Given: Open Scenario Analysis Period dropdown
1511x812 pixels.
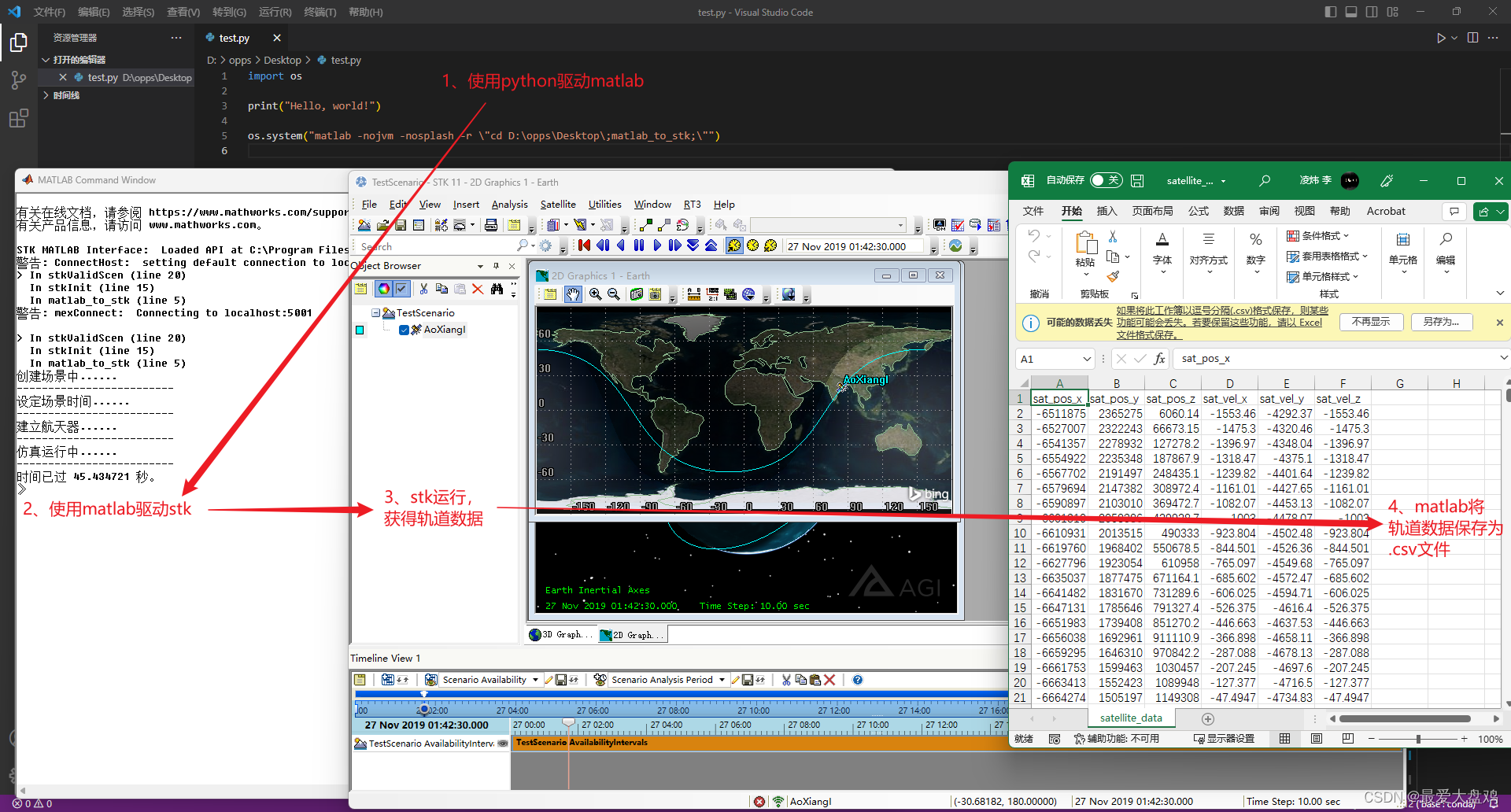Looking at the screenshot, I should 722,680.
